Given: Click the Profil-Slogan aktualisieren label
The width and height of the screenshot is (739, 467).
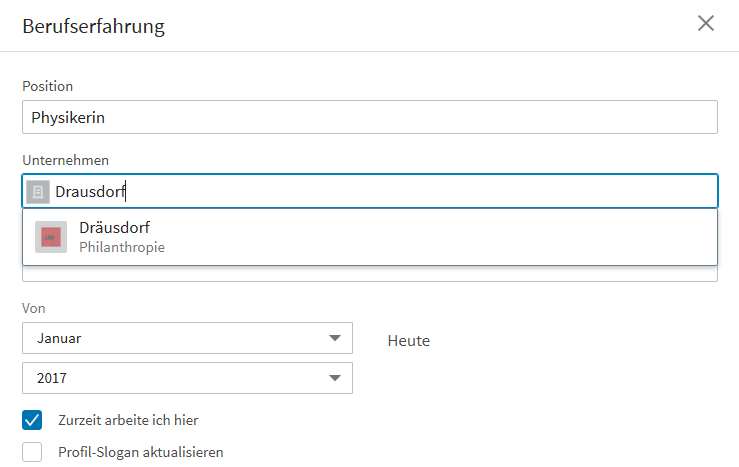Looking at the screenshot, I should coord(141,452).
